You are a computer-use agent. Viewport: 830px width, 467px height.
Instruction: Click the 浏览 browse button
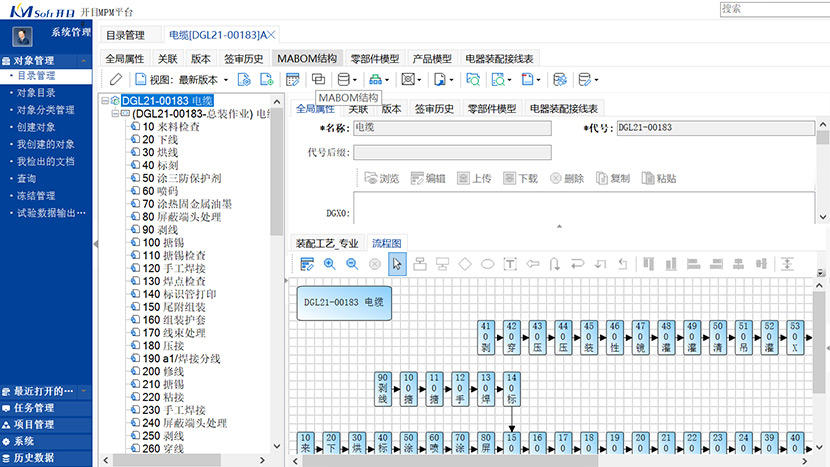[x=381, y=178]
